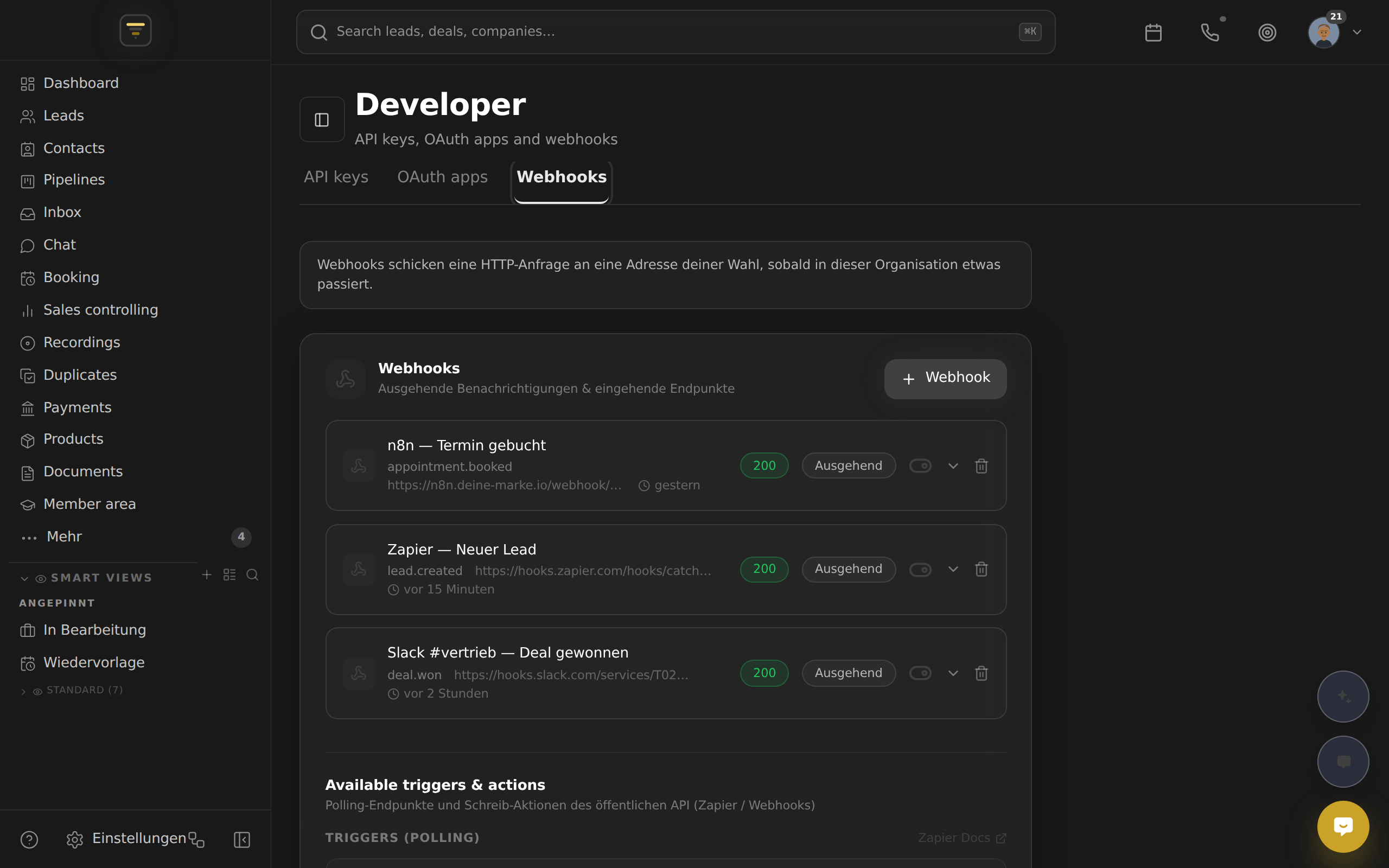Click webhook icon of n8n — Termin gebucht
The height and width of the screenshot is (868, 1389).
[x=359, y=465]
